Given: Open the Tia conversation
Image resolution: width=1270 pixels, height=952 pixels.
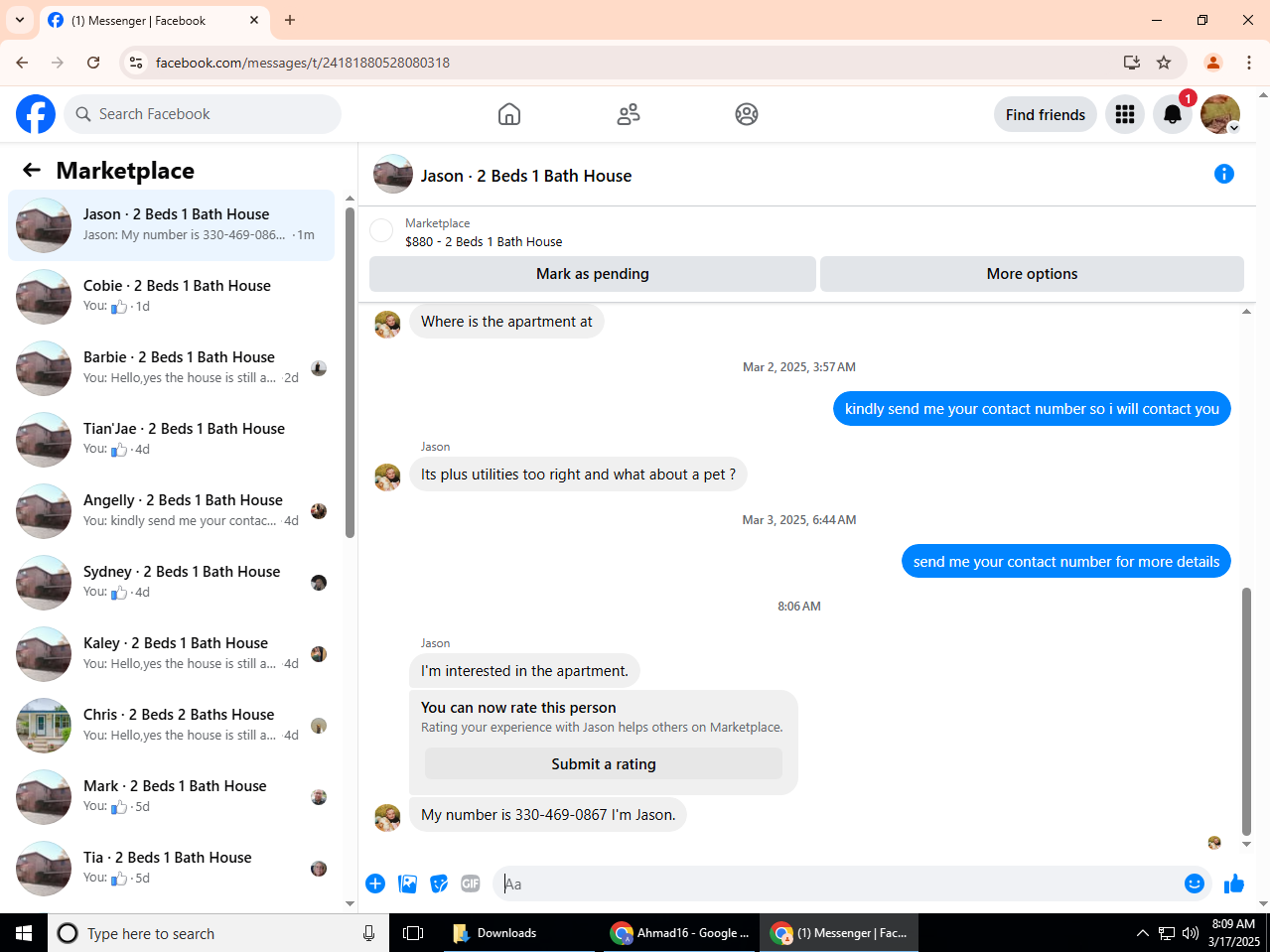Looking at the screenshot, I should click(x=171, y=869).
